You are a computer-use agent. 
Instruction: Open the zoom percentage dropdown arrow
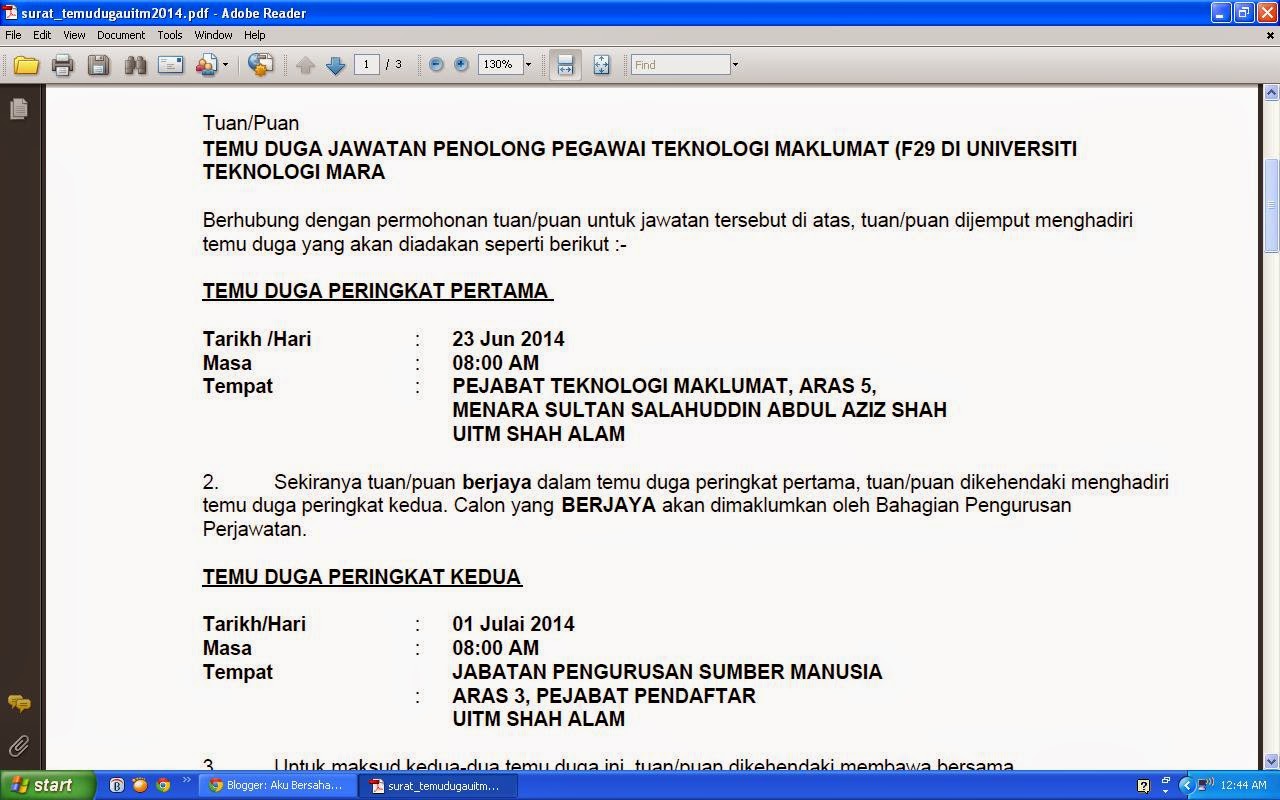tap(528, 65)
